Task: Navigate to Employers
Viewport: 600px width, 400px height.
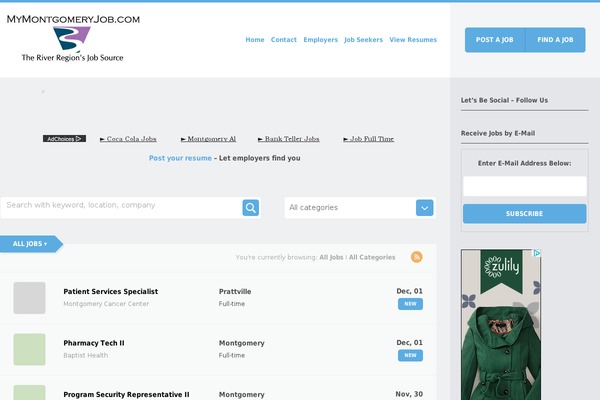Action: click(x=321, y=40)
